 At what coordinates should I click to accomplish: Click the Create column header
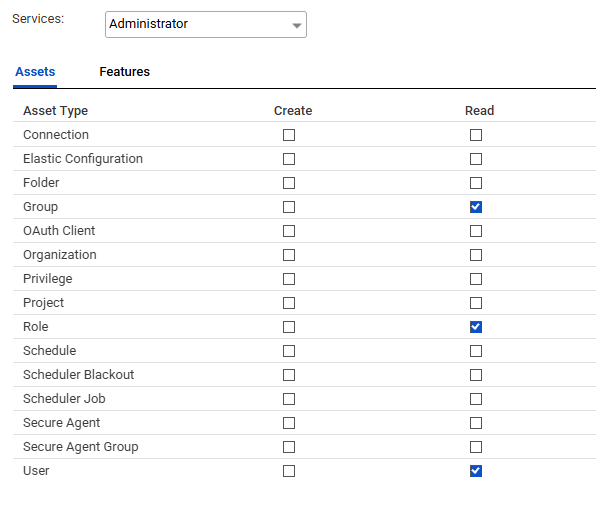293,111
